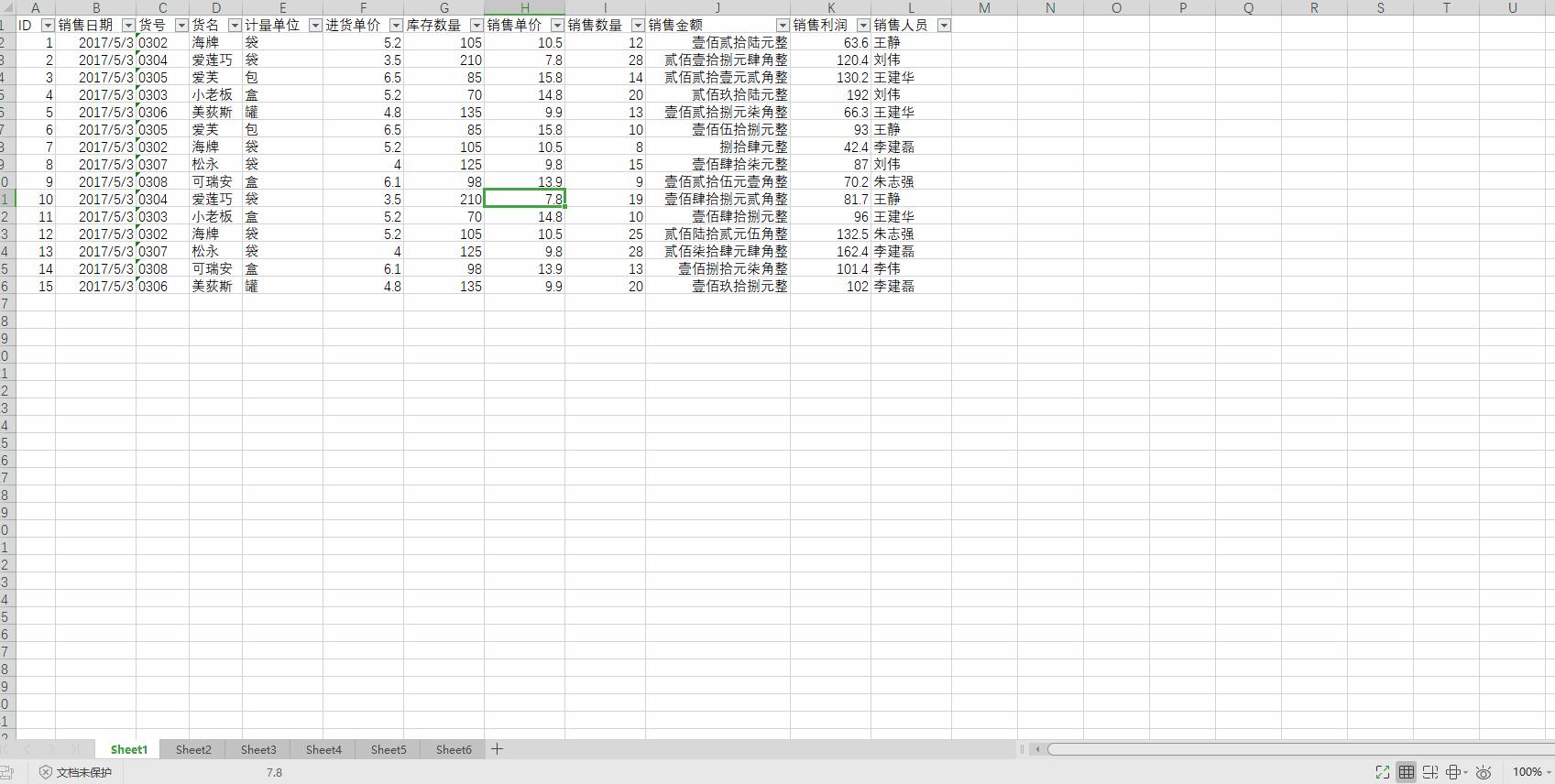The width and height of the screenshot is (1555, 784).
Task: Switch to the Sheet6 tab
Action: coord(454,749)
